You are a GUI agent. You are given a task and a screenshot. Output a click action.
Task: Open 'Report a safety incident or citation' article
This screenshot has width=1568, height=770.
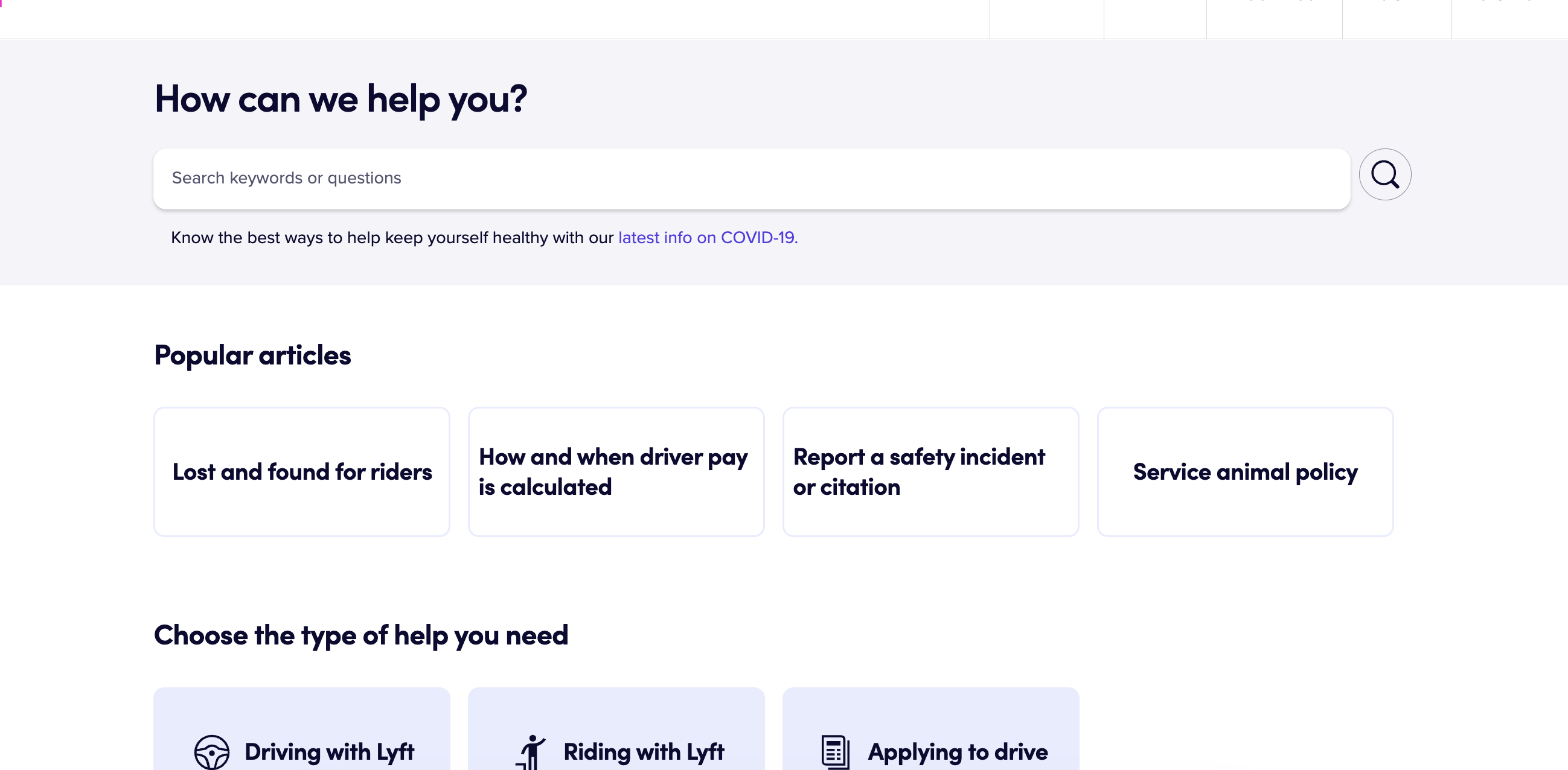coord(930,472)
